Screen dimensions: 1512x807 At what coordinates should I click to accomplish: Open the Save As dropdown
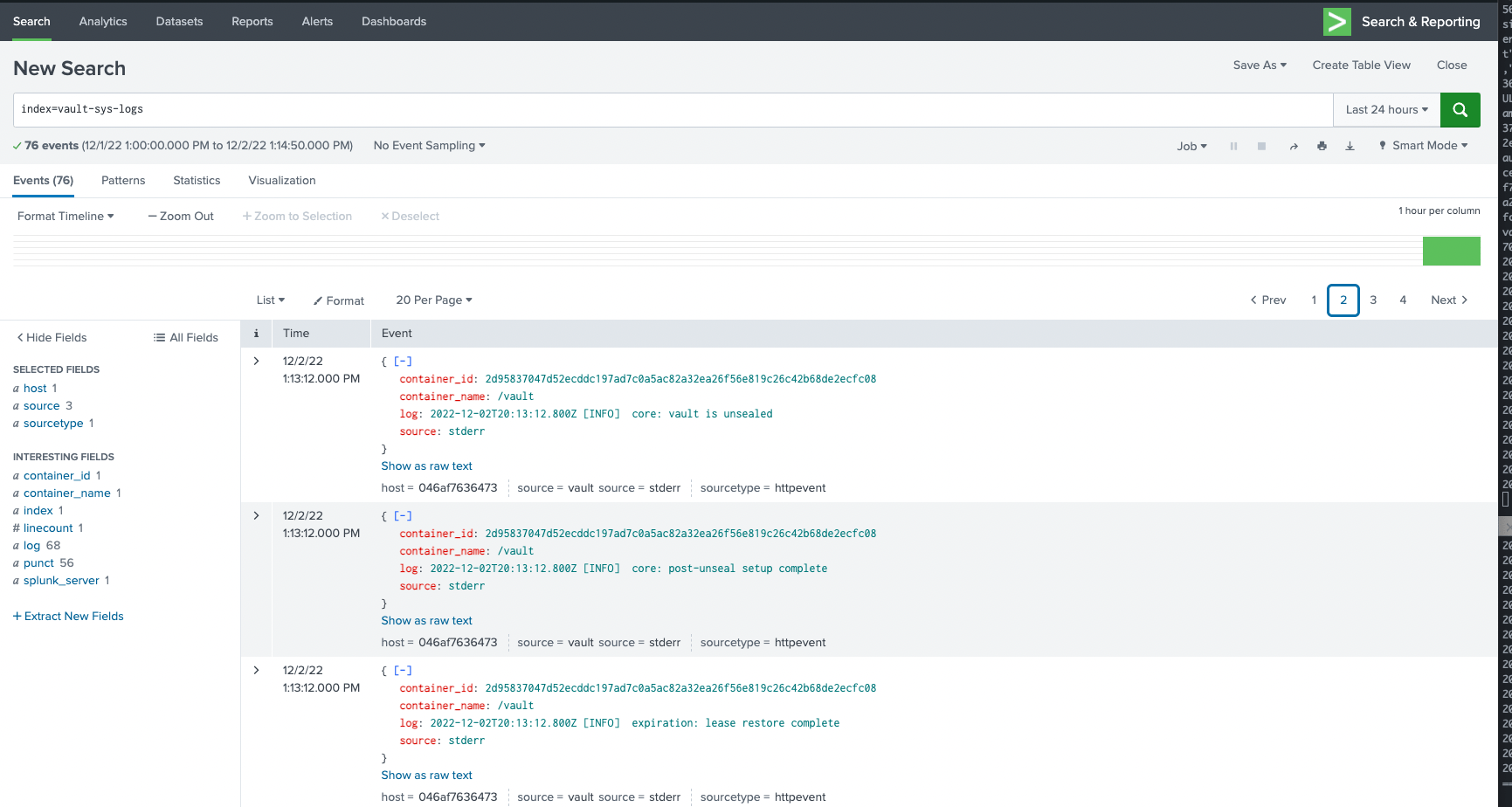pos(1259,65)
